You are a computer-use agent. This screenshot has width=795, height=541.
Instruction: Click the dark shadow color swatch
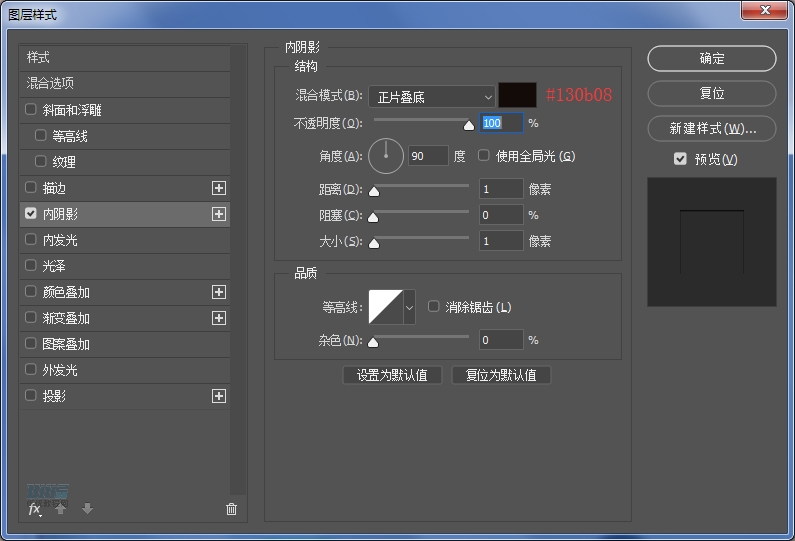click(x=518, y=96)
